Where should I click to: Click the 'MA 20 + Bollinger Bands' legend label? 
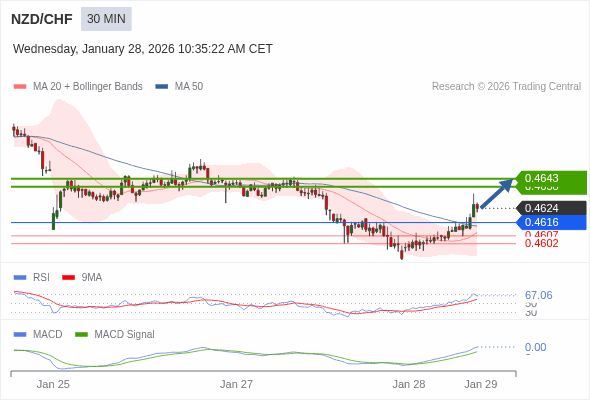[x=88, y=87]
